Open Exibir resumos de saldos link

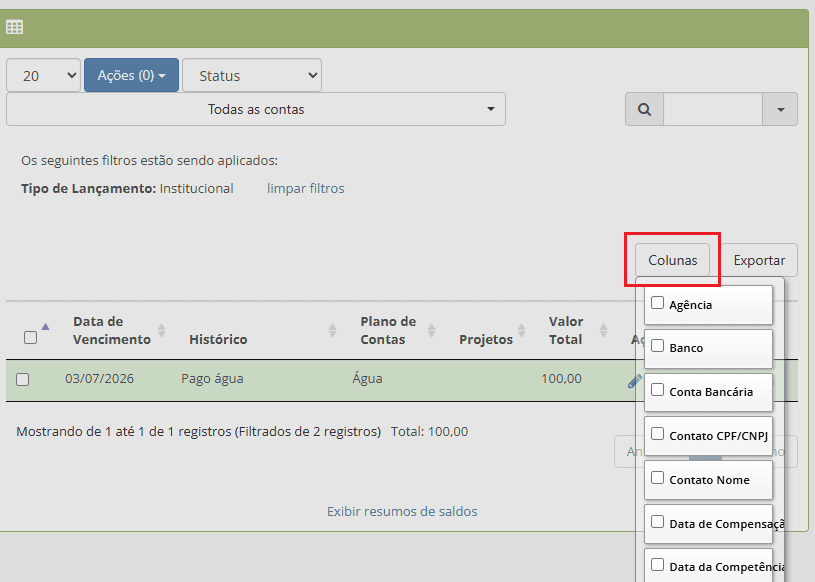click(402, 511)
